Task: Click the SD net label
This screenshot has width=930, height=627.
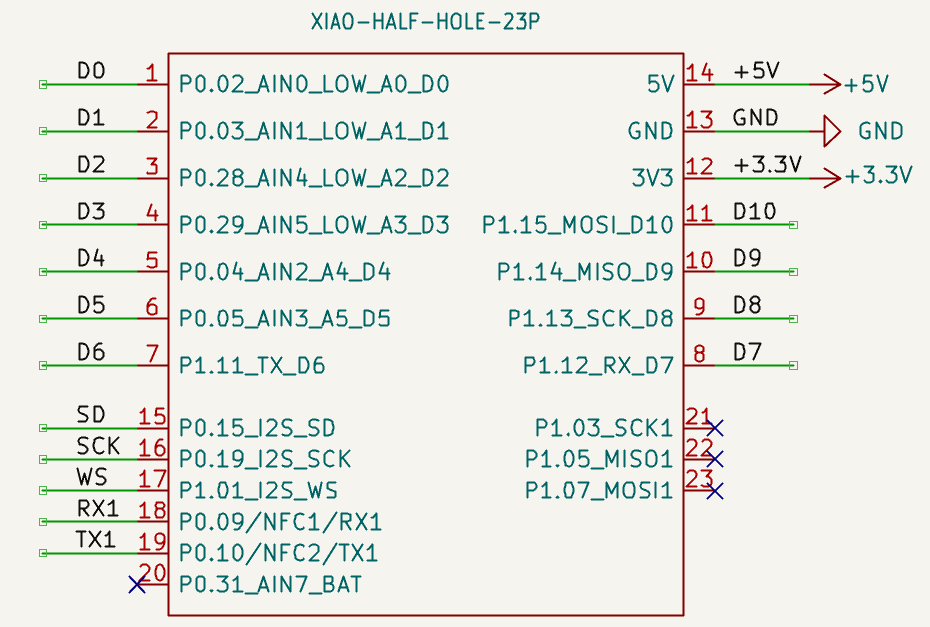Action: (91, 415)
